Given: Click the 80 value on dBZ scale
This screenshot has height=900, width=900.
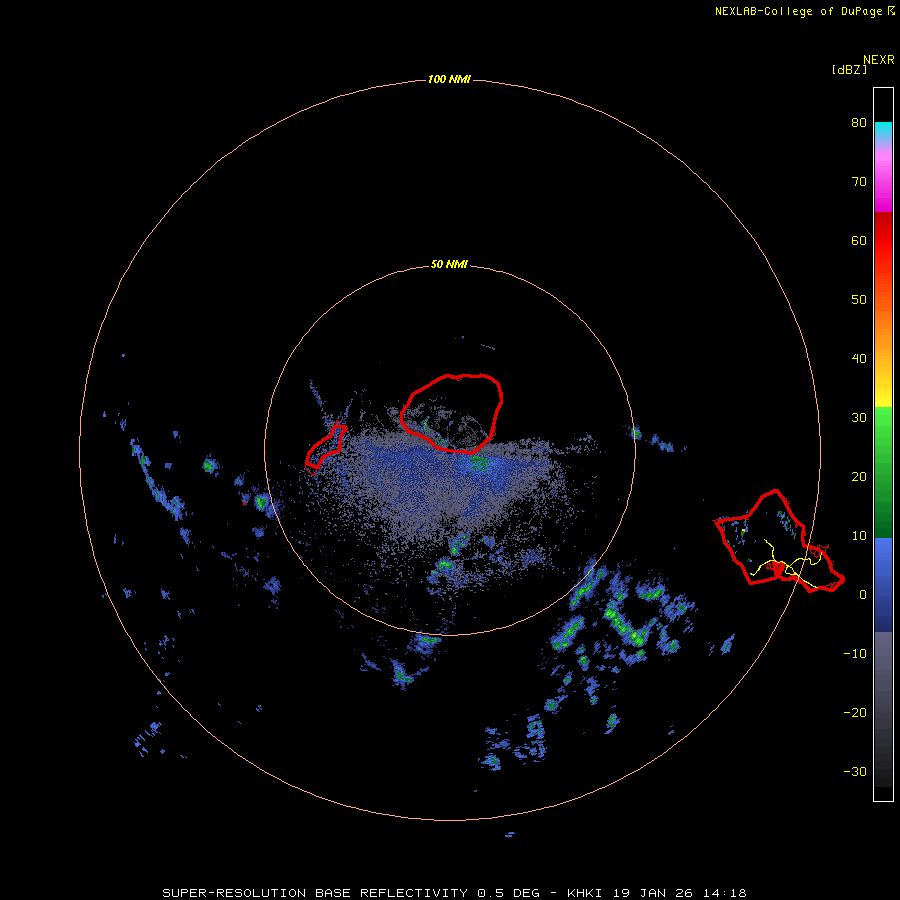Looking at the screenshot, I should click(x=859, y=123).
